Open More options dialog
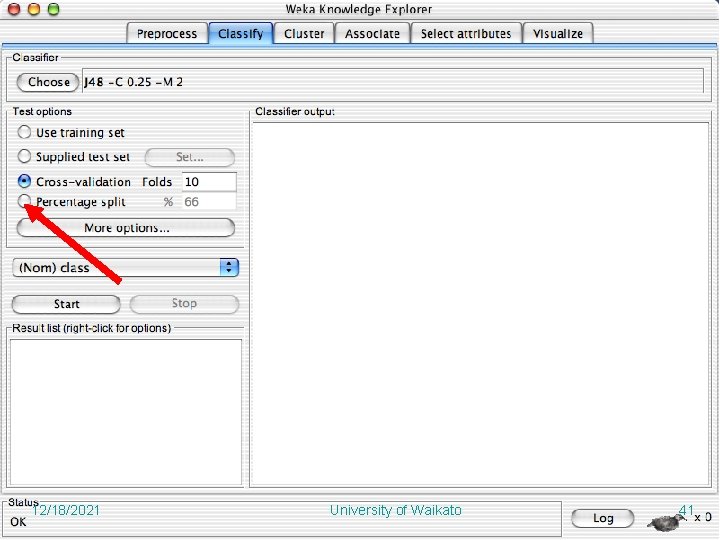Image resolution: width=720 pixels, height=540 pixels. tap(126, 228)
